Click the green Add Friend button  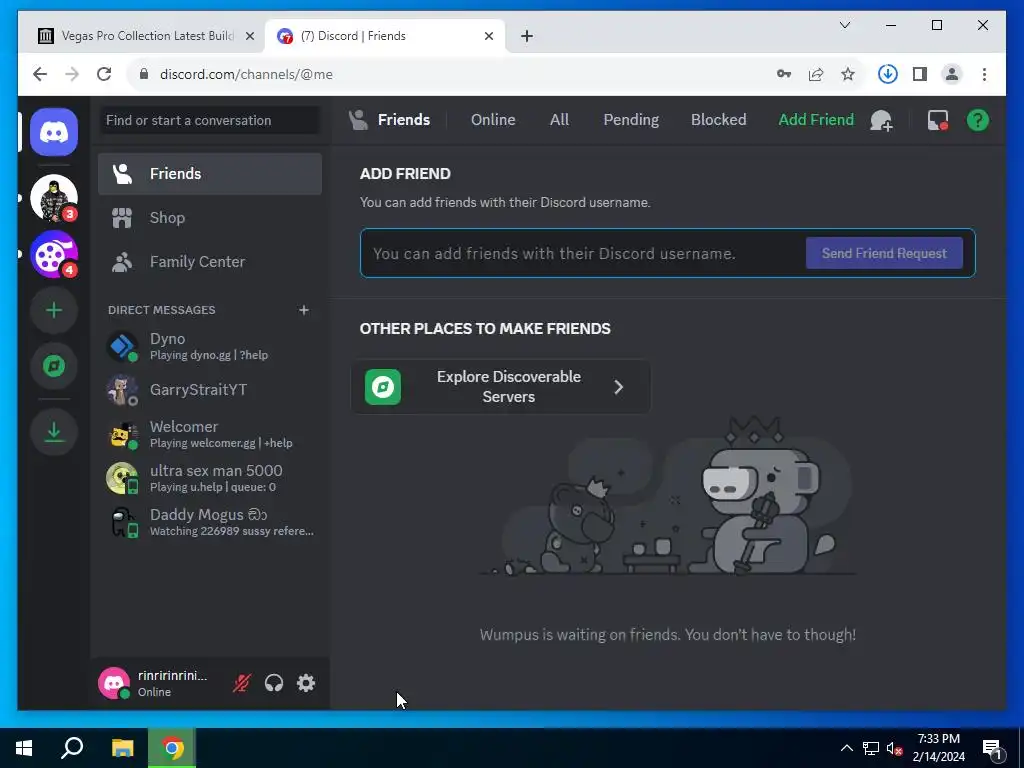(816, 120)
